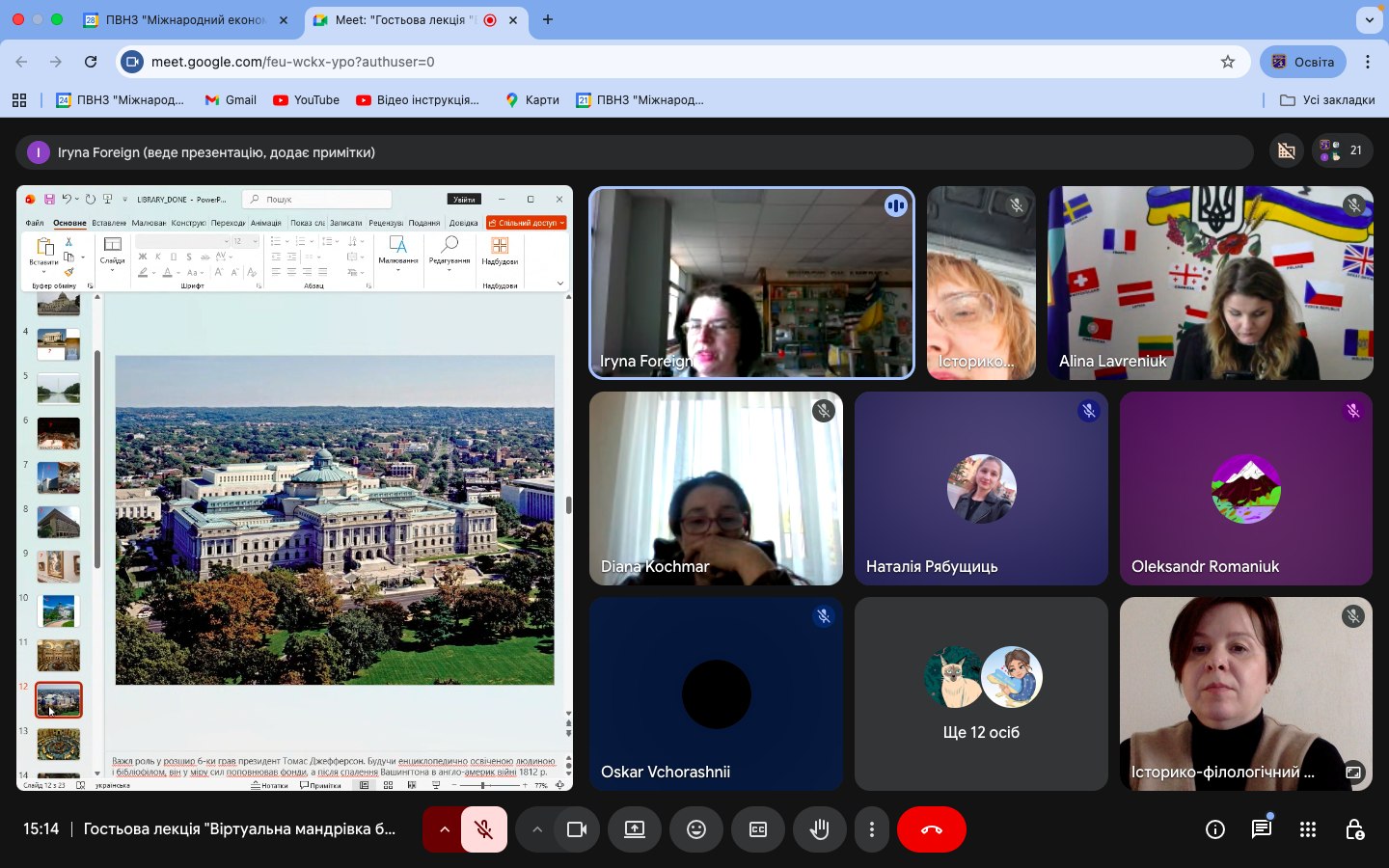Click the Present screen icon
1389x868 pixels.
[x=635, y=829]
